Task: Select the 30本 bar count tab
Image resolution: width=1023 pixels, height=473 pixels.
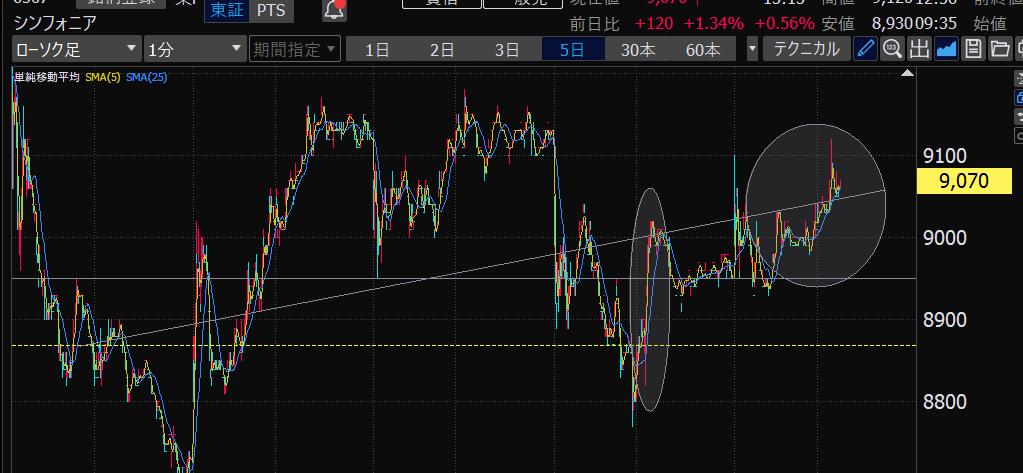Action: pos(638,49)
